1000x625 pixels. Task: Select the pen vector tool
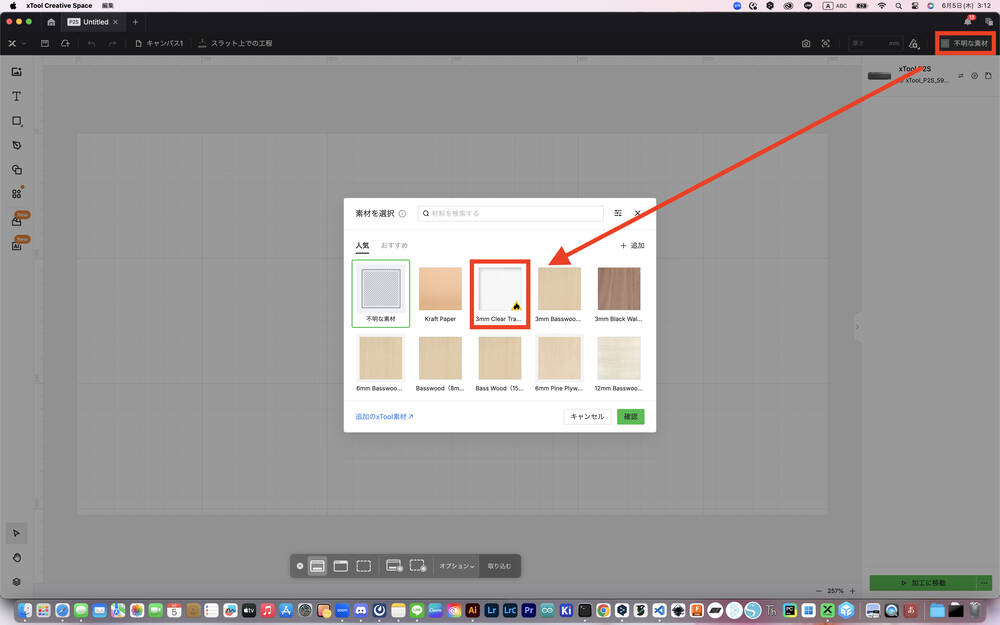coord(17,145)
